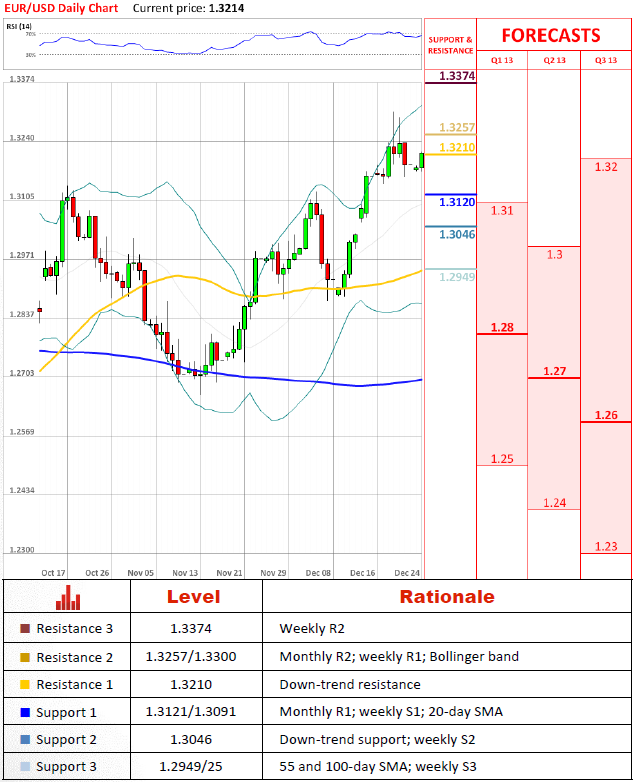634x782 pixels.
Task: Click the 1.3257/1.3300 level cell
Action: point(191,657)
